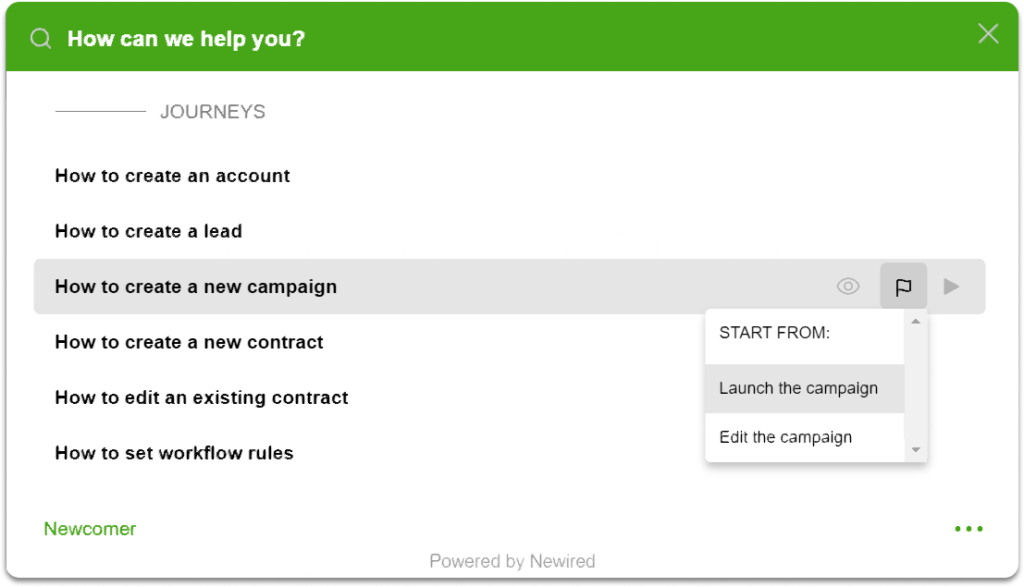Click the scrollbar up arrow in dropdown
This screenshot has width=1024, height=587.
click(916, 321)
